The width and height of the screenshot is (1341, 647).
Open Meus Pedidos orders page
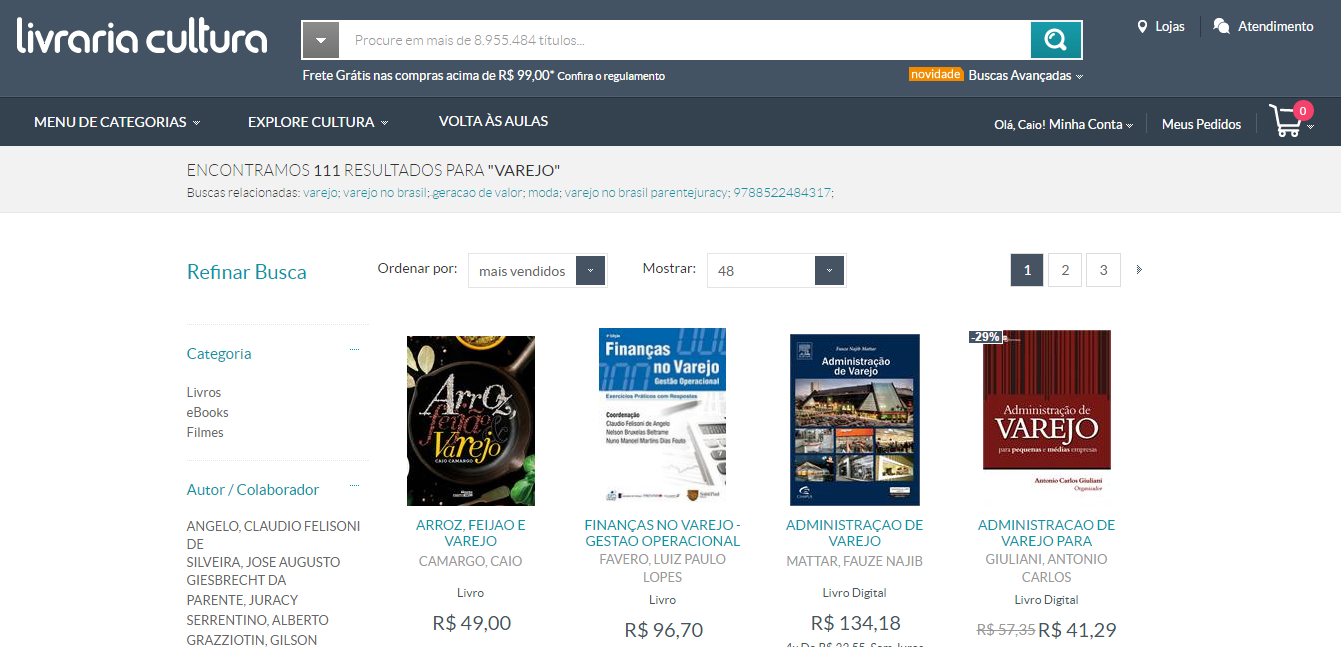[1201, 124]
